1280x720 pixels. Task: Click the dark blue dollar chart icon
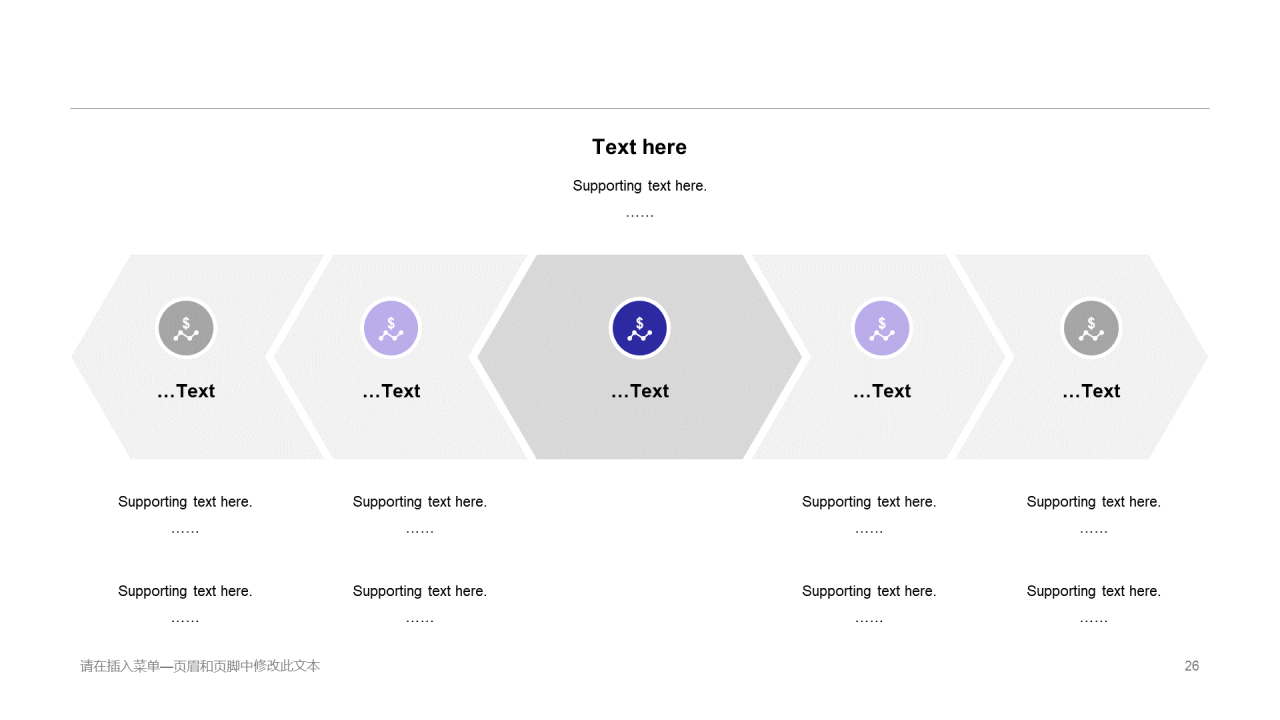639,328
